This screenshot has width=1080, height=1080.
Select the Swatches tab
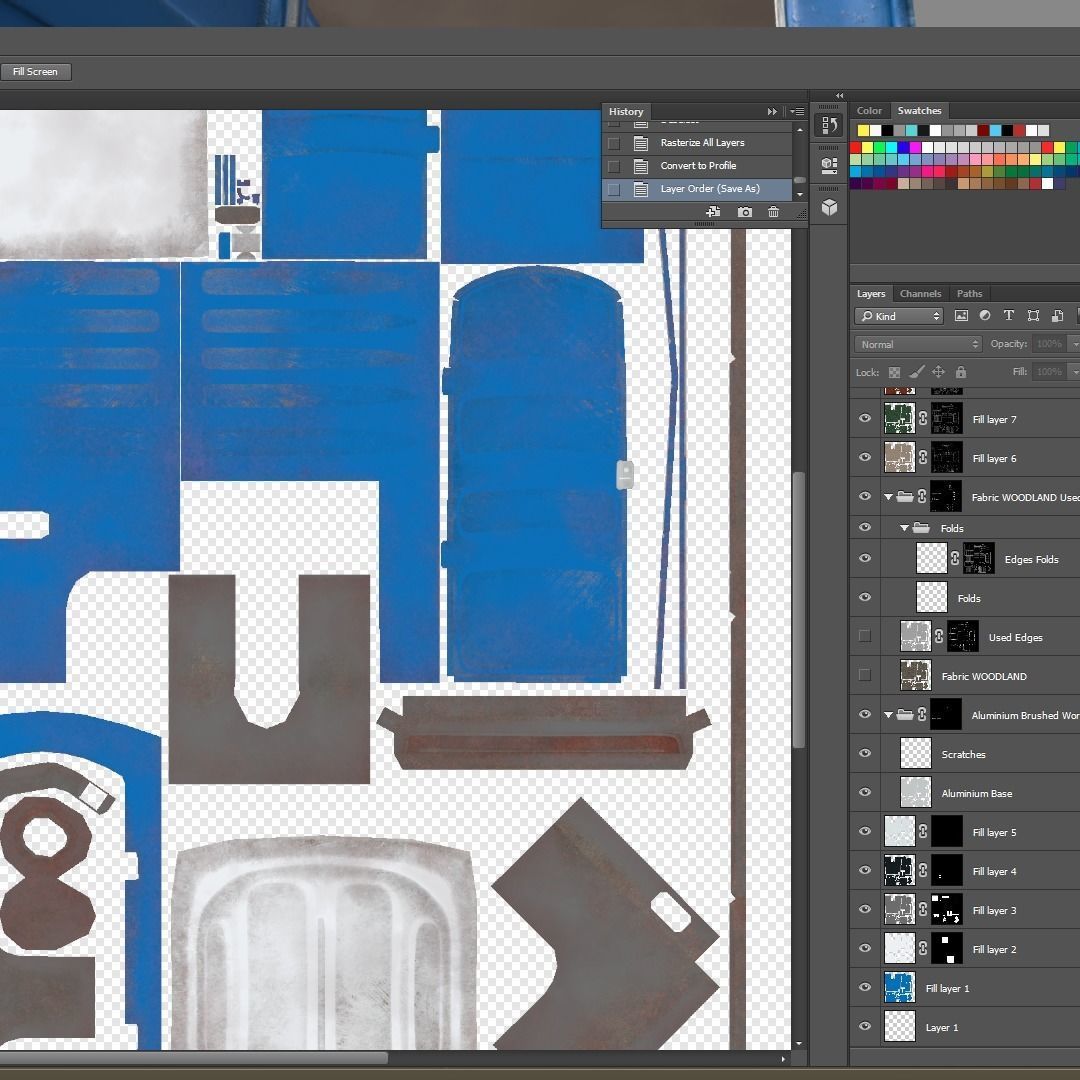[x=919, y=110]
